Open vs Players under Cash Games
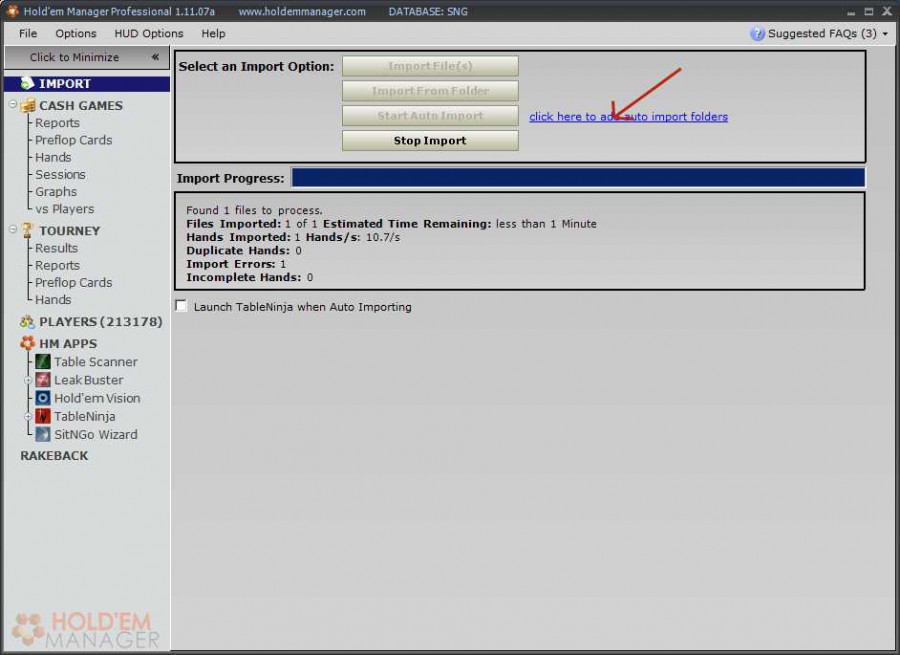Viewport: 900px width, 655px height. 64,209
